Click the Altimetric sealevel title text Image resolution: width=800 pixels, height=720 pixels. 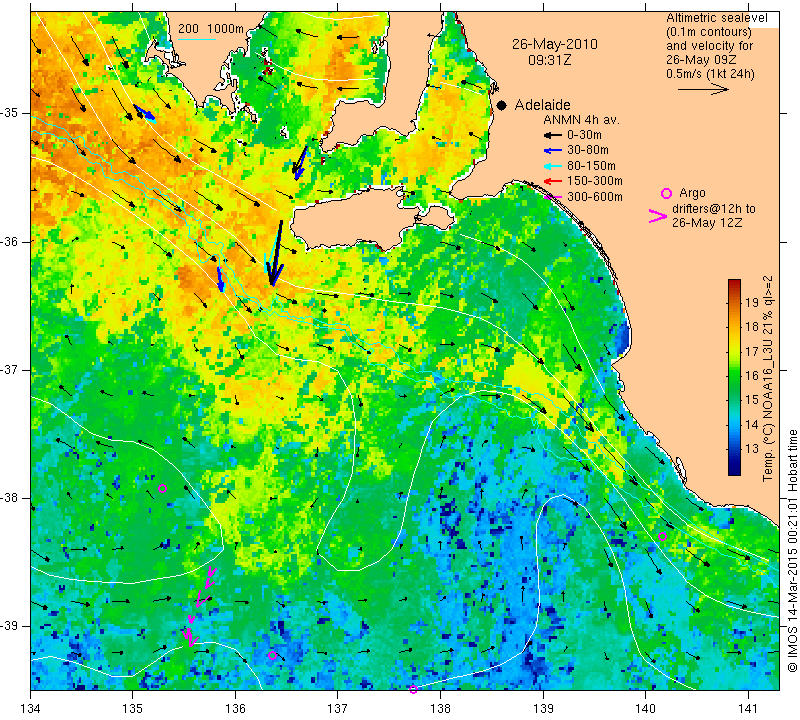pos(716,18)
